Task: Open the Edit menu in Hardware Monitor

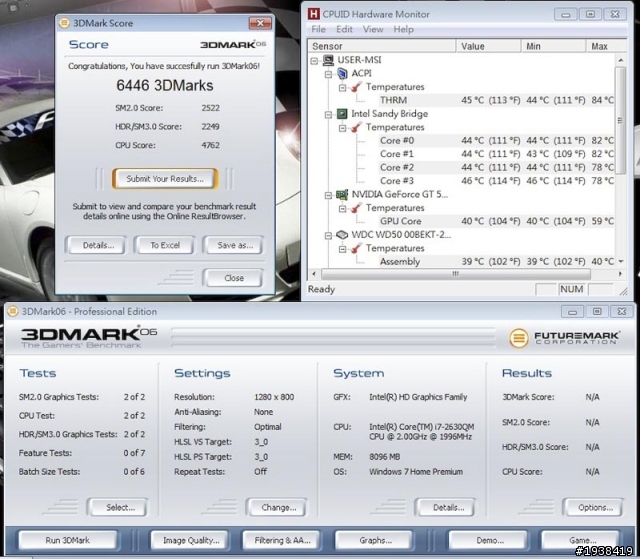Action: click(x=344, y=29)
